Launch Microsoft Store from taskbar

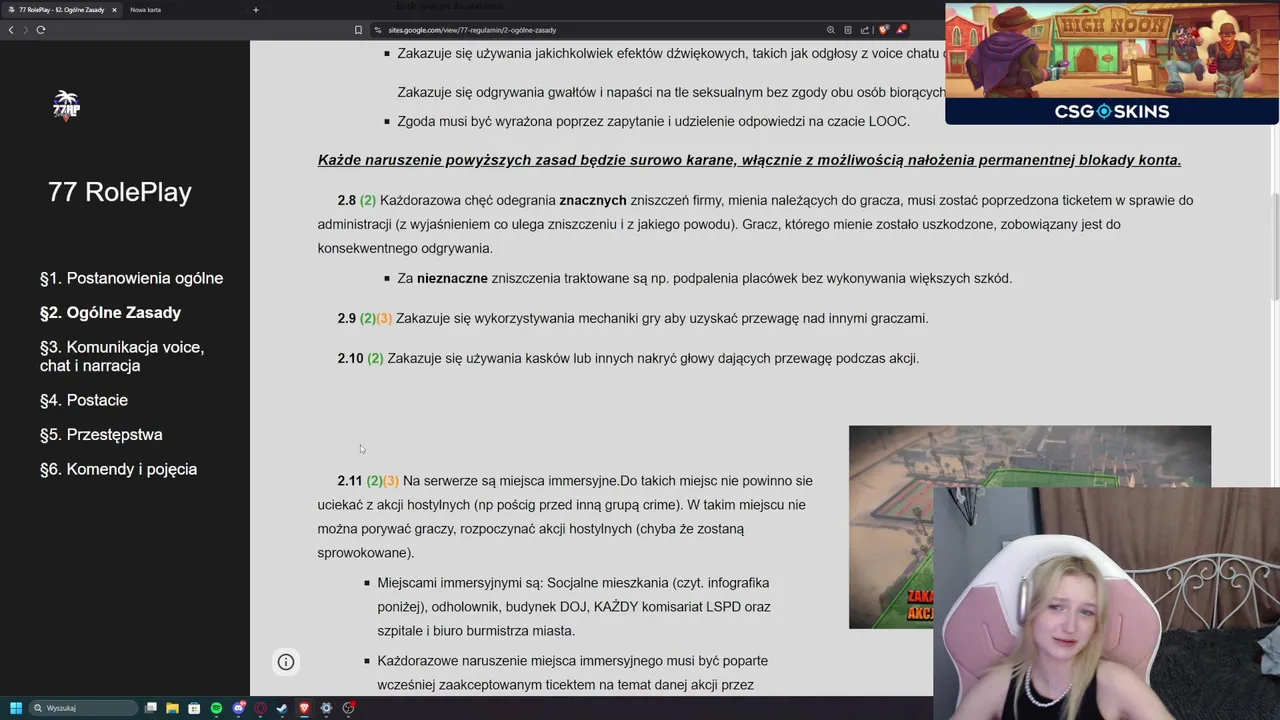click(194, 708)
